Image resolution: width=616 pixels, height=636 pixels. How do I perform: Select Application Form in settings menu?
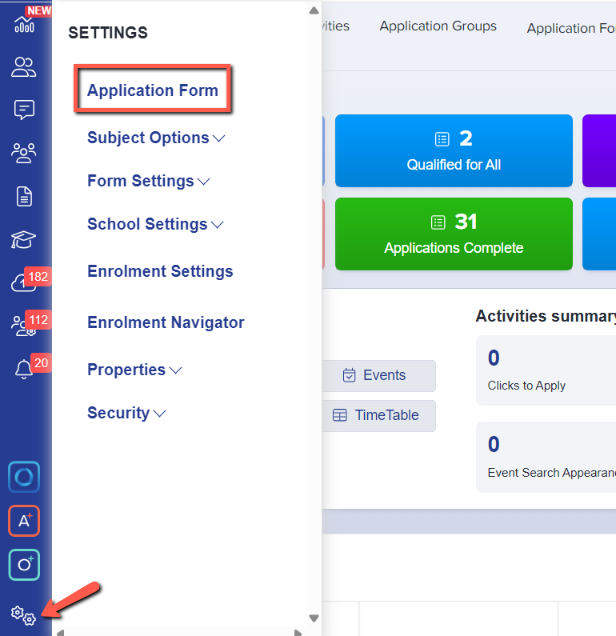click(152, 91)
